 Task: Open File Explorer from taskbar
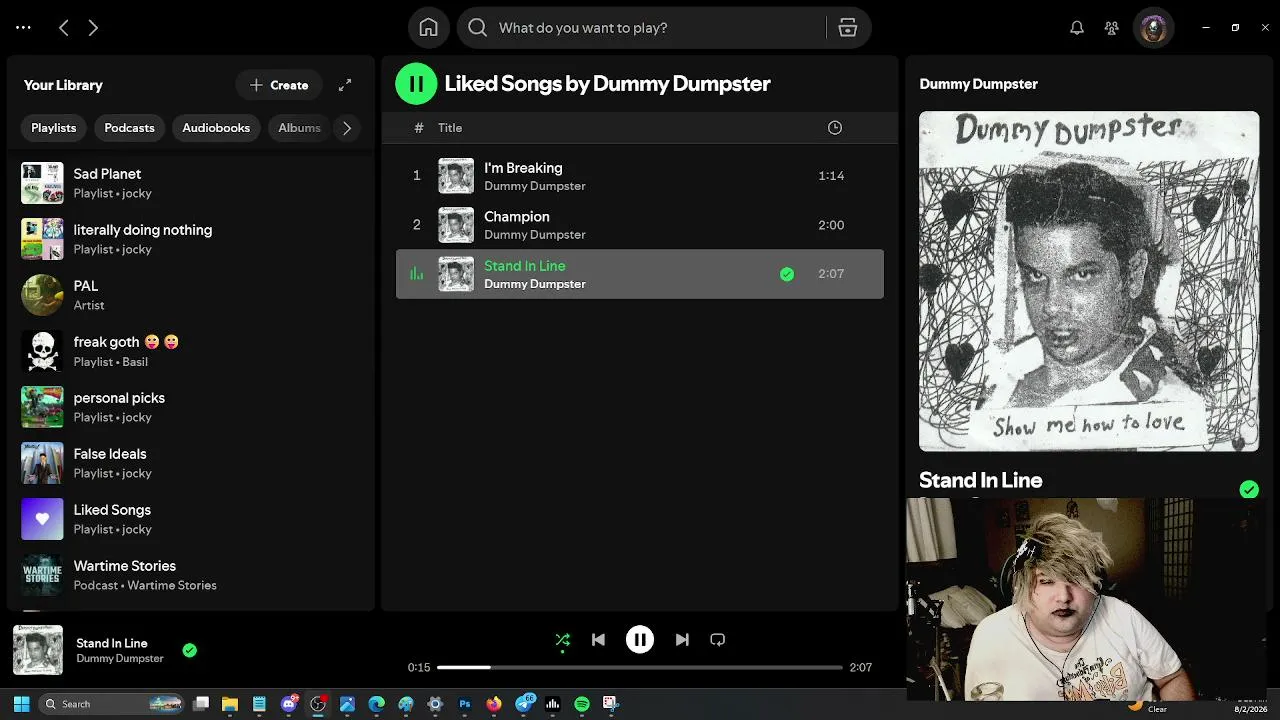click(230, 704)
